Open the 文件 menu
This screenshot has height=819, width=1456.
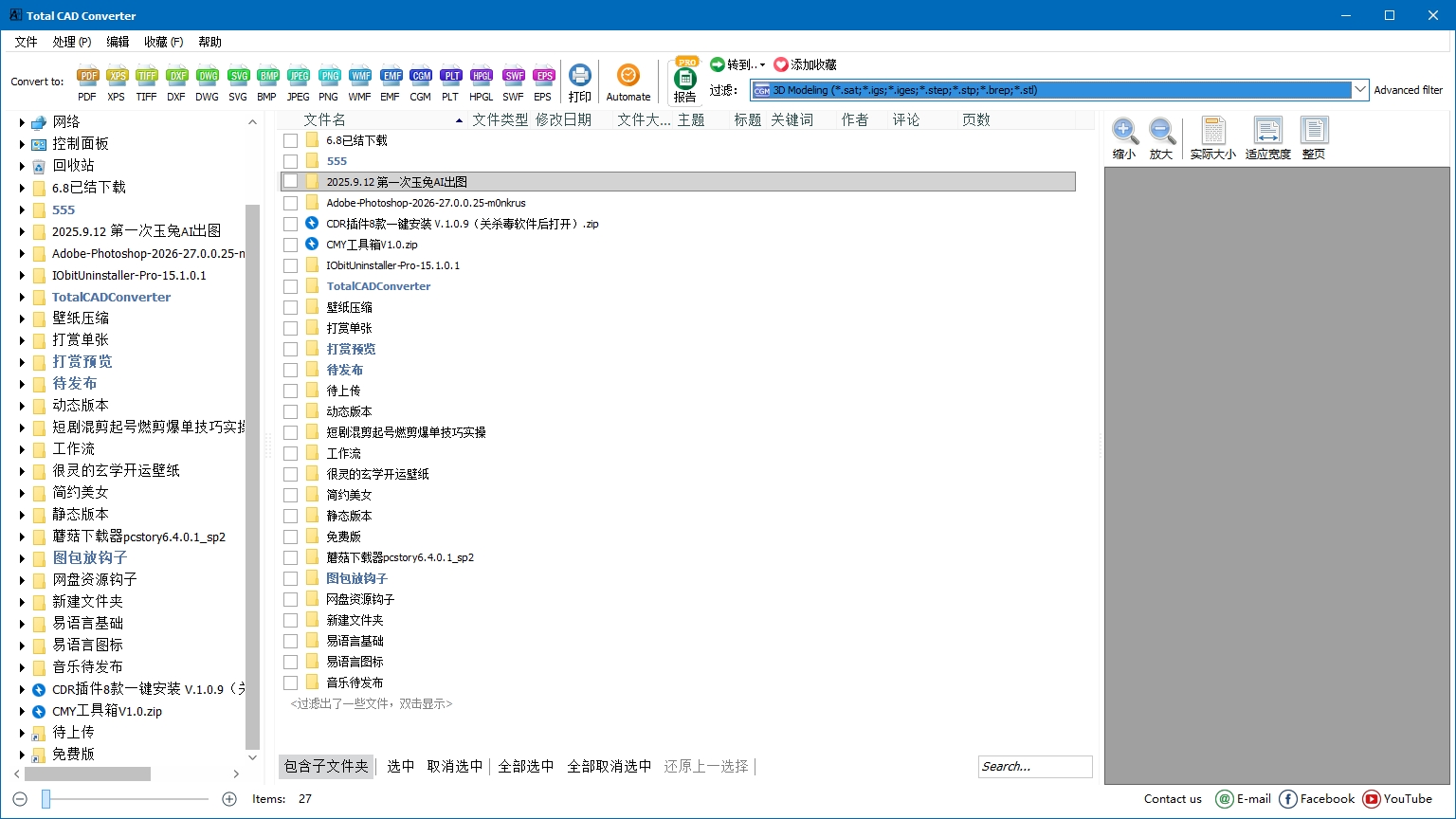(x=26, y=42)
